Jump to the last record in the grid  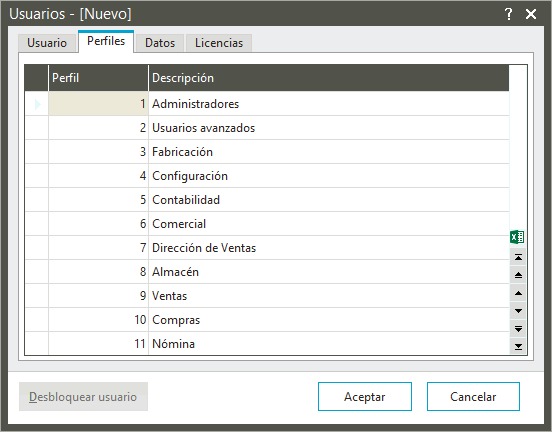(518, 346)
